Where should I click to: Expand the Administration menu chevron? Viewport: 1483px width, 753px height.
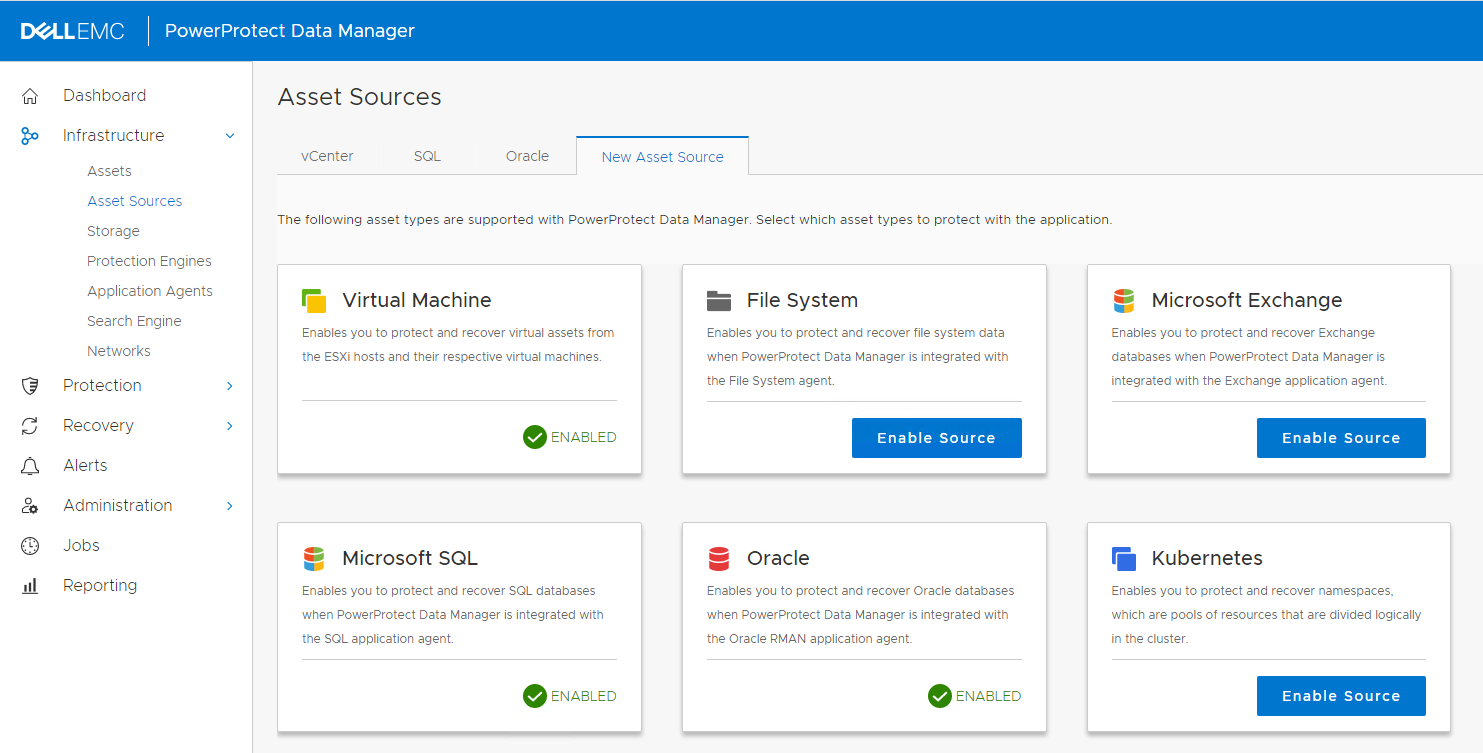point(230,506)
